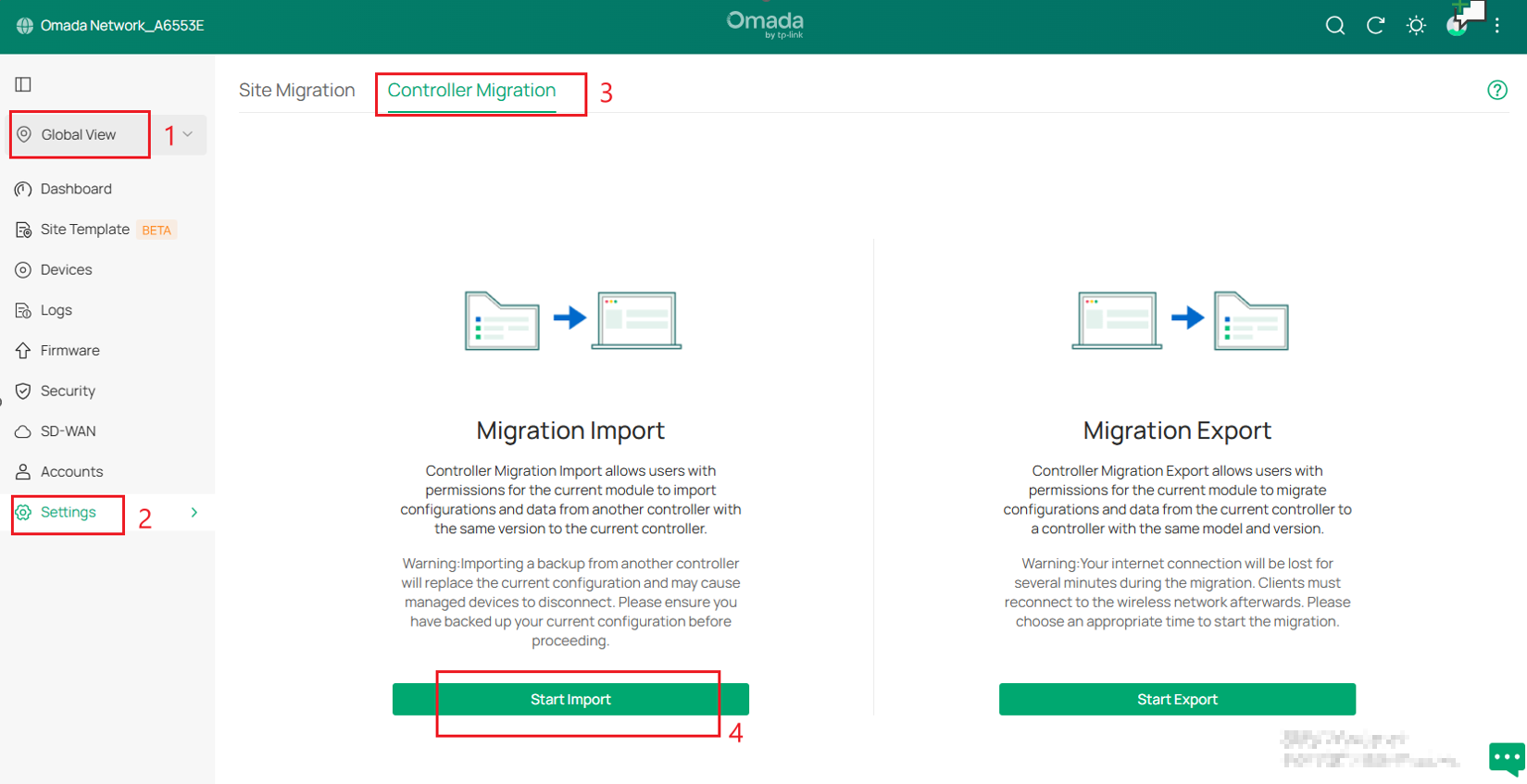Click the Security shield icon
Image resolution: width=1527 pixels, height=784 pixels.
pyautogui.click(x=23, y=391)
